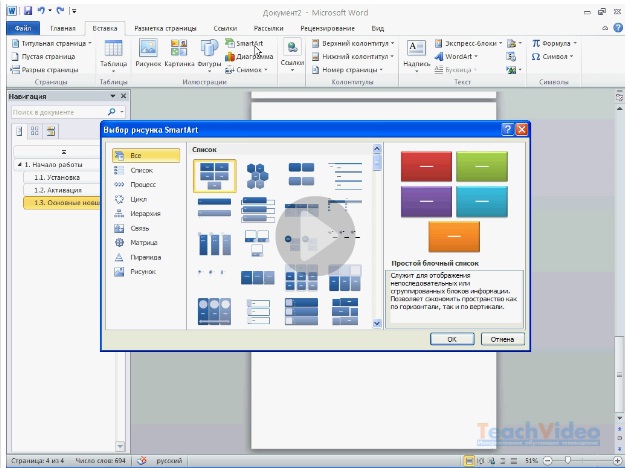The image size is (626, 468).
Task: Save the document from Quick Access toolbar
Action: 28,11
